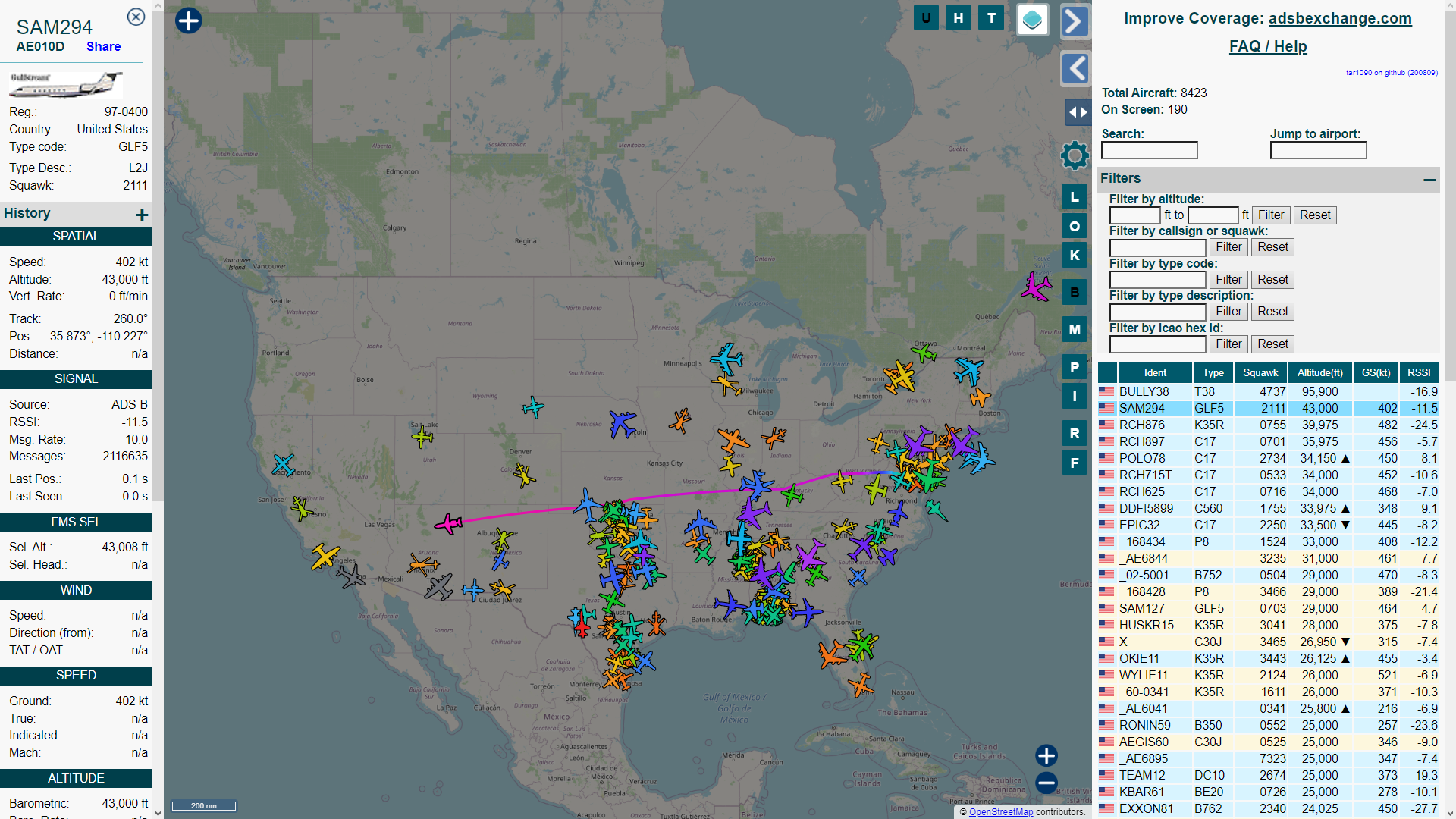
Task: Toggle the U map button
Action: (x=926, y=18)
